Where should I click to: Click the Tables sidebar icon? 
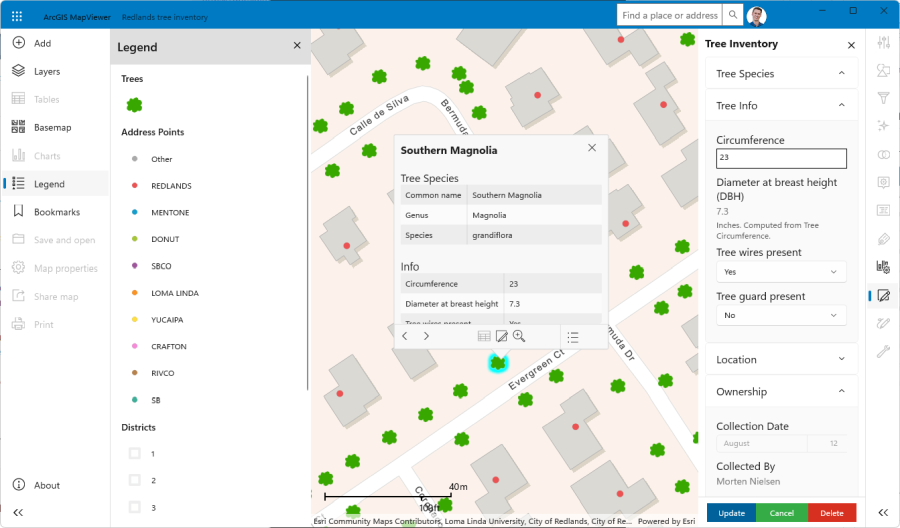[x=18, y=99]
